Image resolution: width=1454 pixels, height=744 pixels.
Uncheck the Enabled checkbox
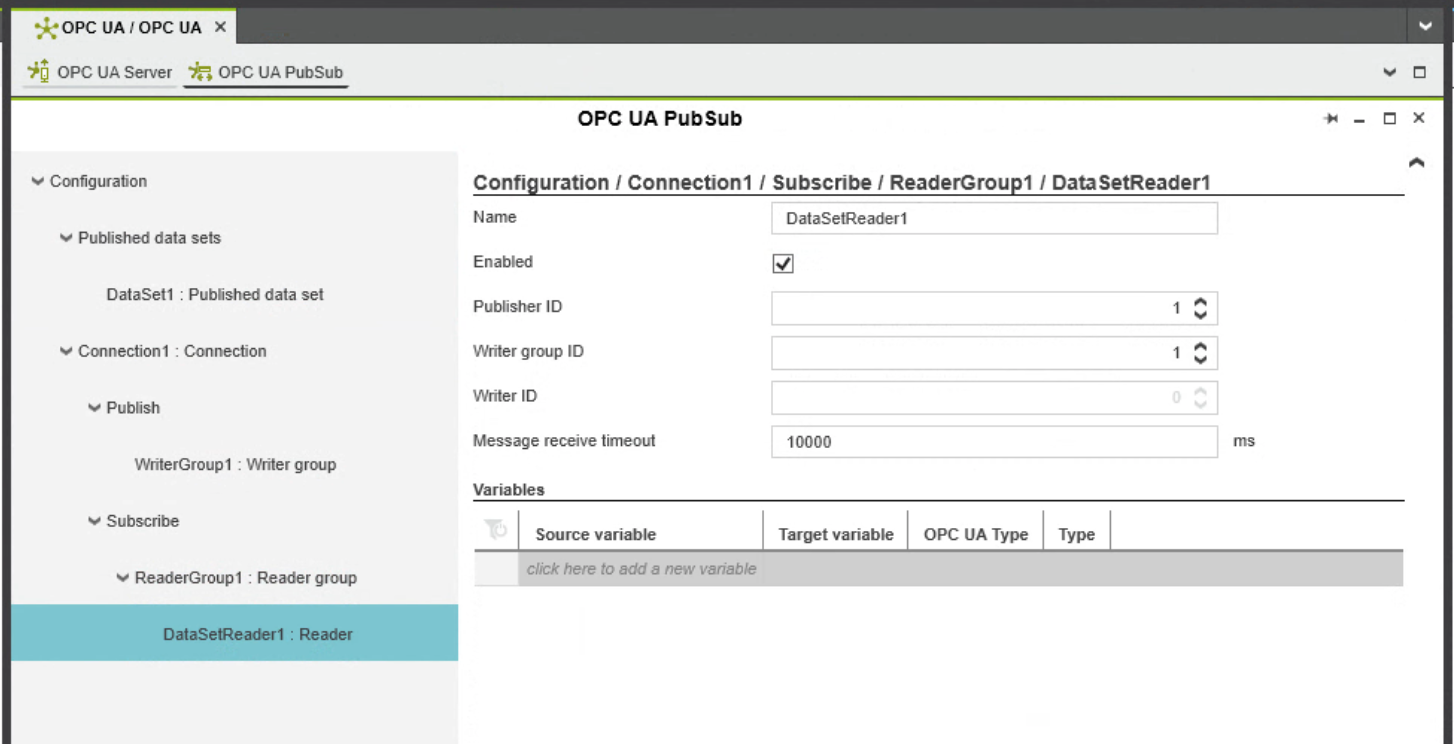coord(783,263)
